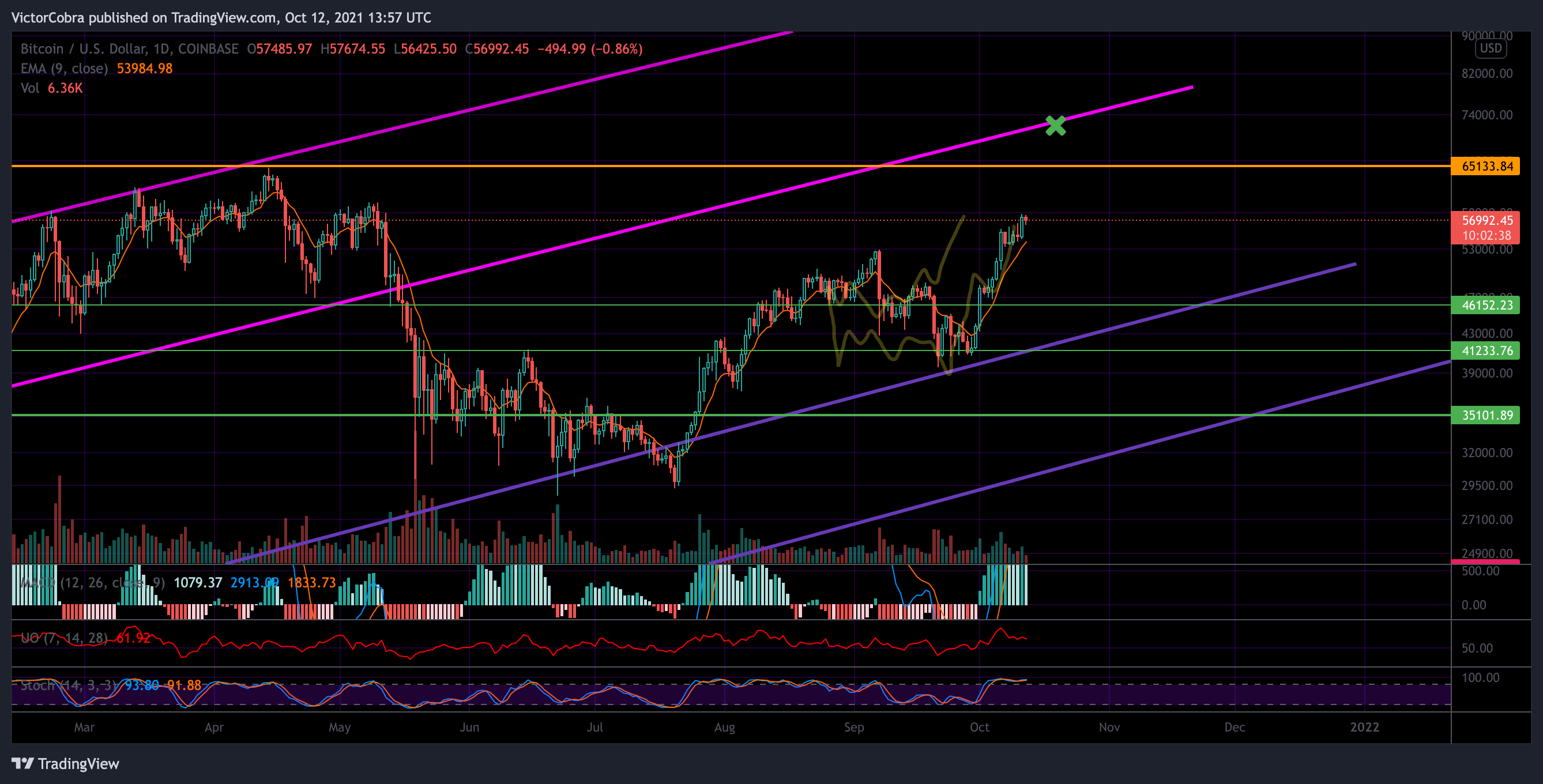Select the 41233.76 green price label
This screenshot has width=1543, height=784.
[1485, 350]
